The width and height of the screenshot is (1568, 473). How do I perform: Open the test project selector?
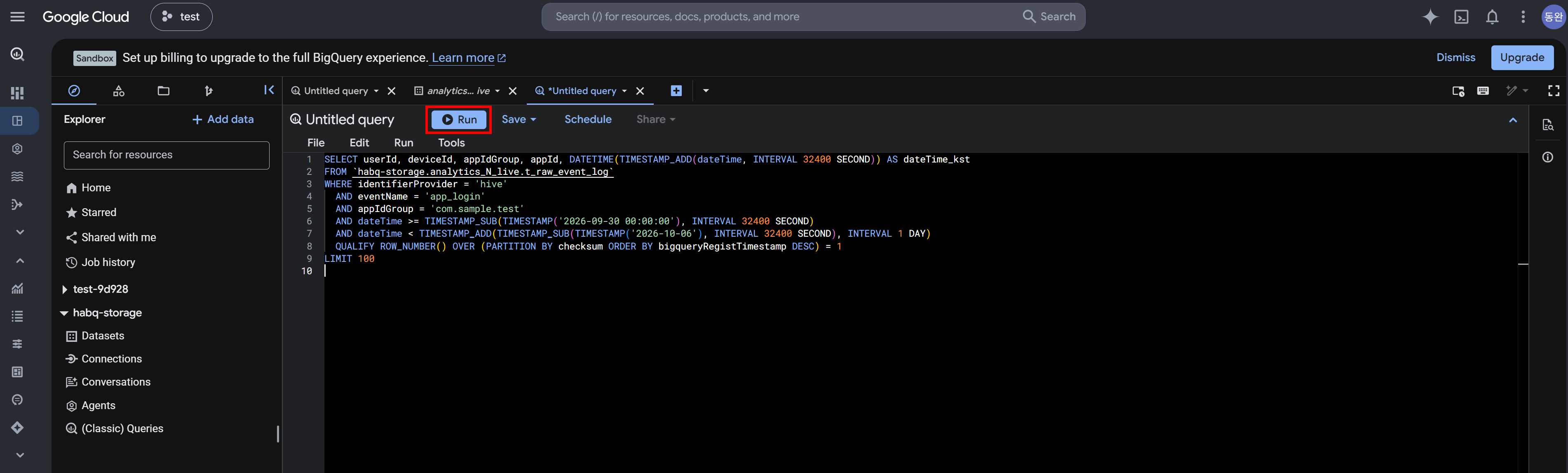pyautogui.click(x=181, y=17)
